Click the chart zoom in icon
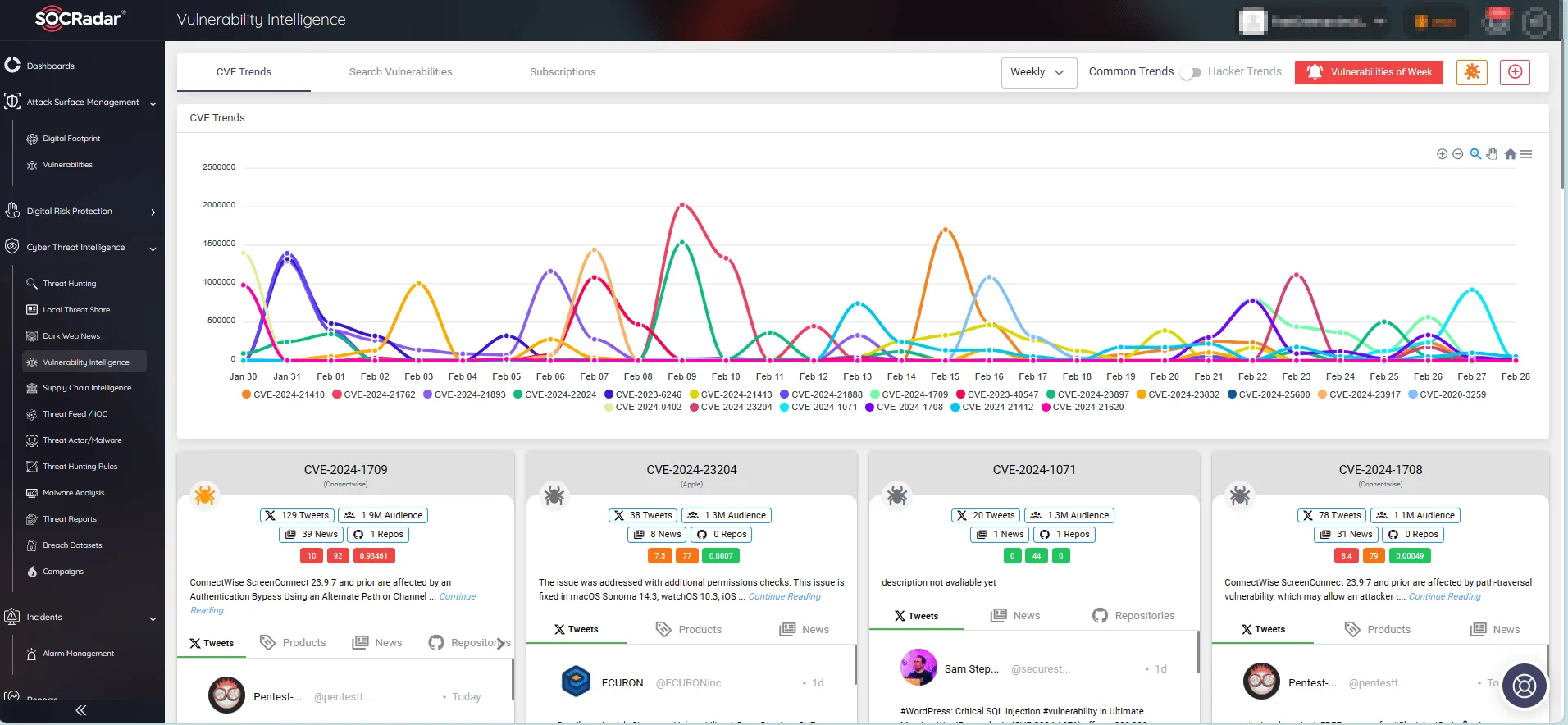Screen dimensions: 1568x725 (1442, 154)
